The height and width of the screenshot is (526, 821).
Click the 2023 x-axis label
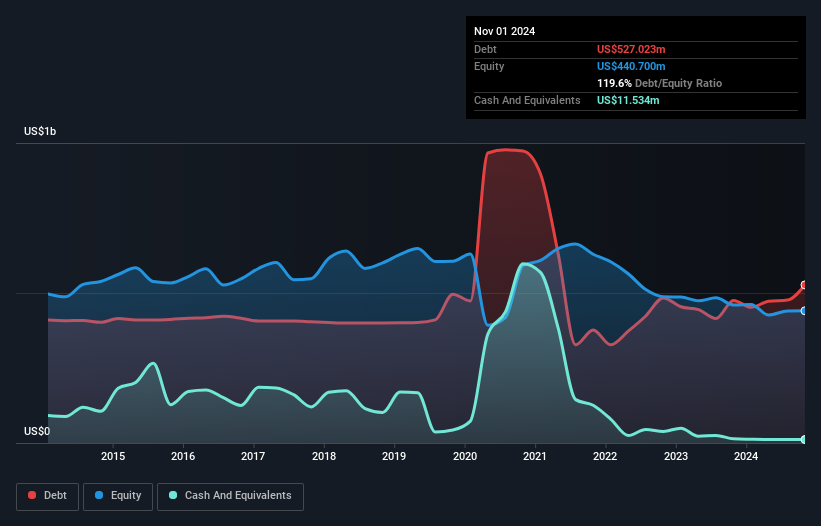tap(675, 456)
